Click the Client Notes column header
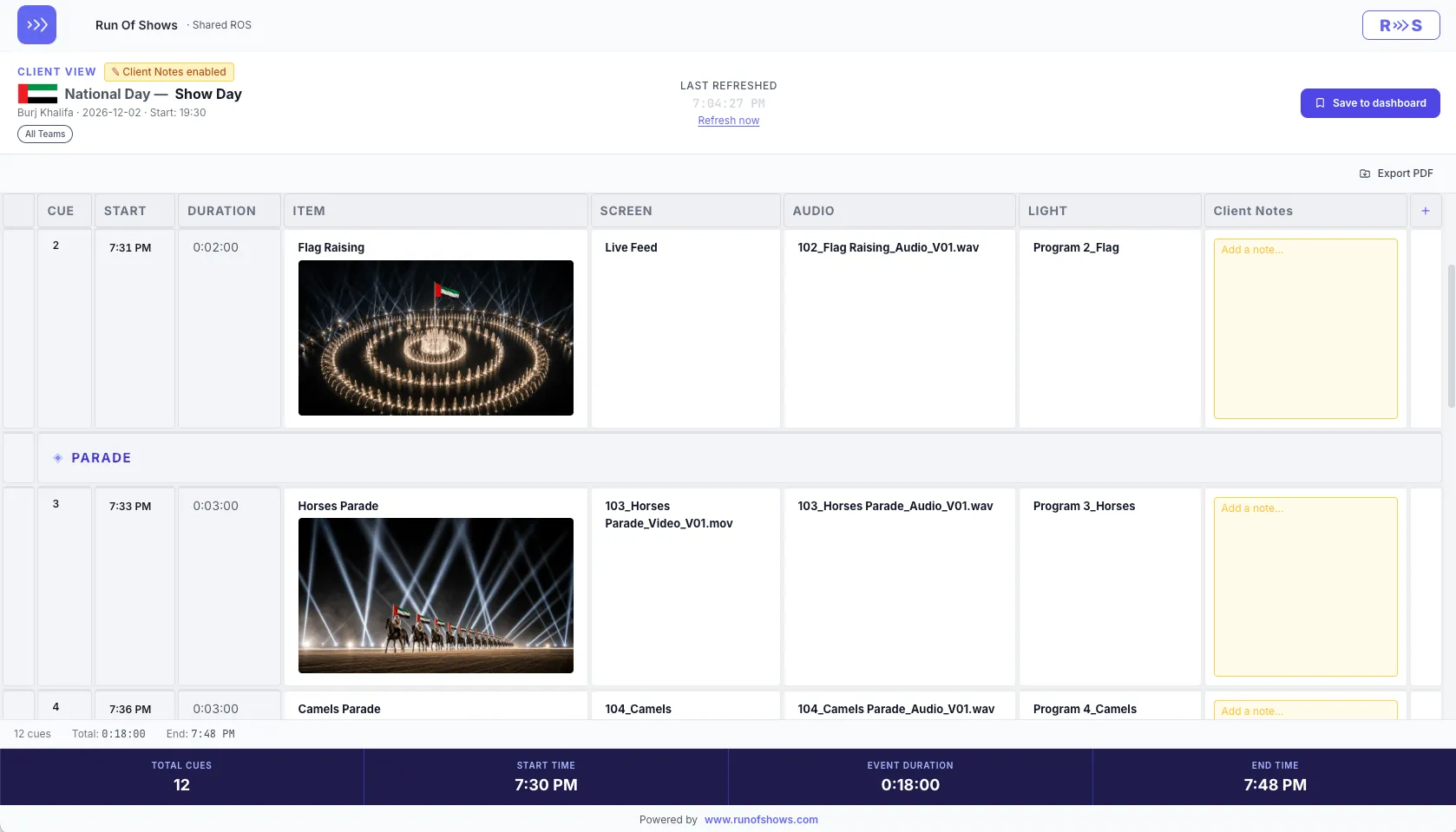The width and height of the screenshot is (1456, 832). [1305, 211]
